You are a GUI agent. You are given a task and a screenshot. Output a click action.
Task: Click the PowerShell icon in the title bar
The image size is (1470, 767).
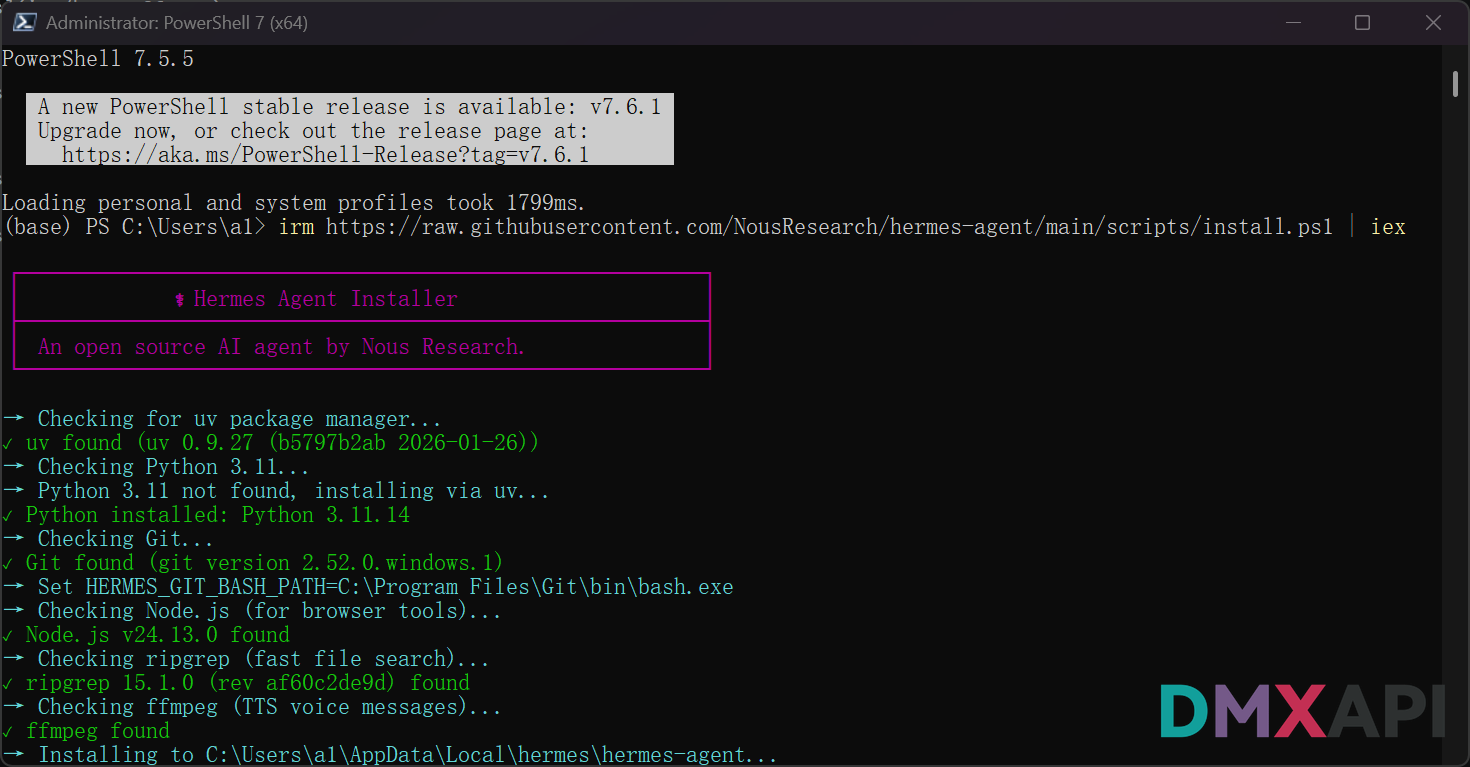(x=24, y=22)
